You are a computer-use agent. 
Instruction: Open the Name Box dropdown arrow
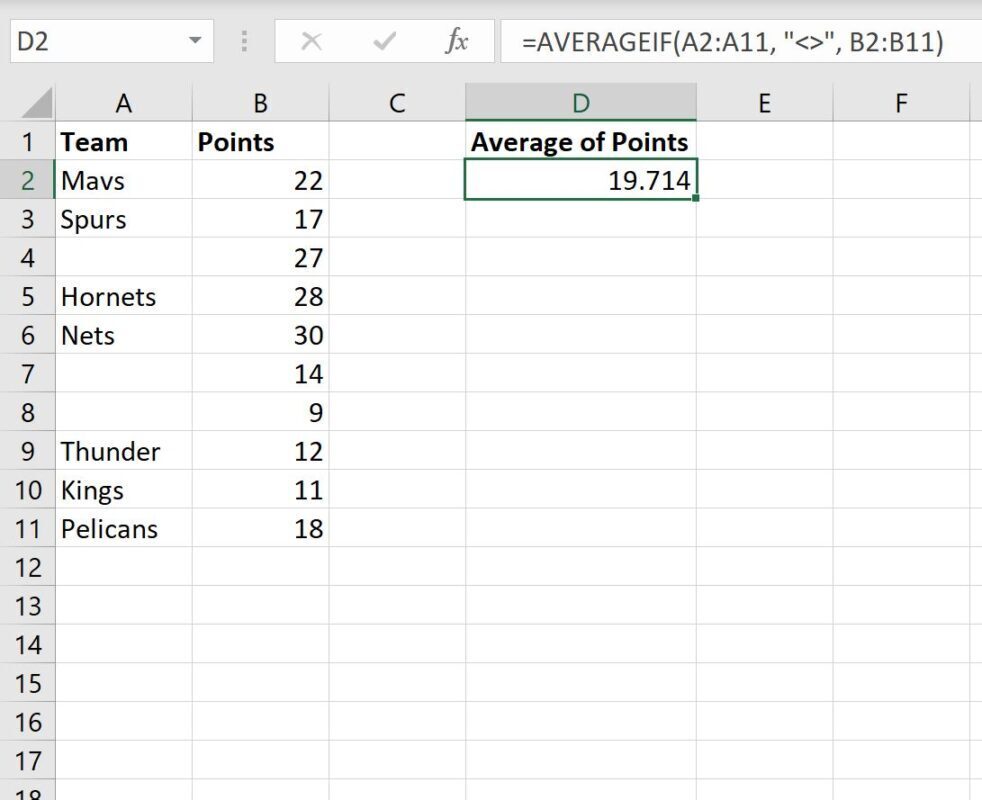coord(195,41)
